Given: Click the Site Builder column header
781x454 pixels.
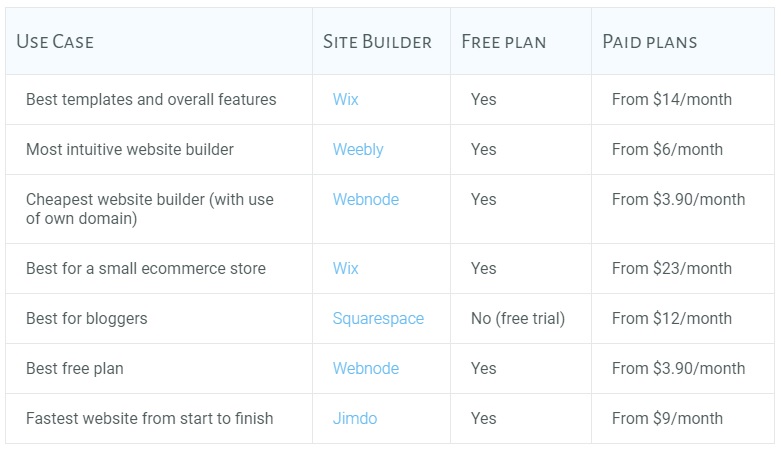Looking at the screenshot, I should coord(377,41).
